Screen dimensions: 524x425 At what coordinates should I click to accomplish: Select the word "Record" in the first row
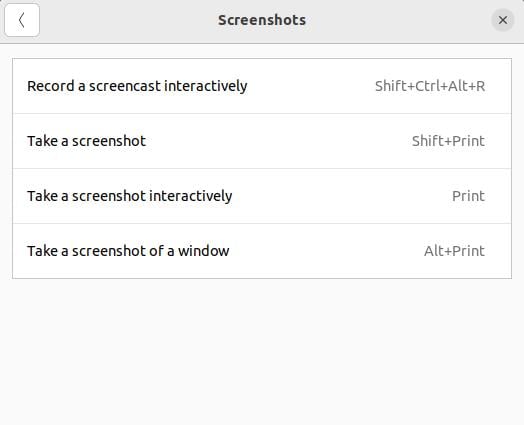point(51,86)
